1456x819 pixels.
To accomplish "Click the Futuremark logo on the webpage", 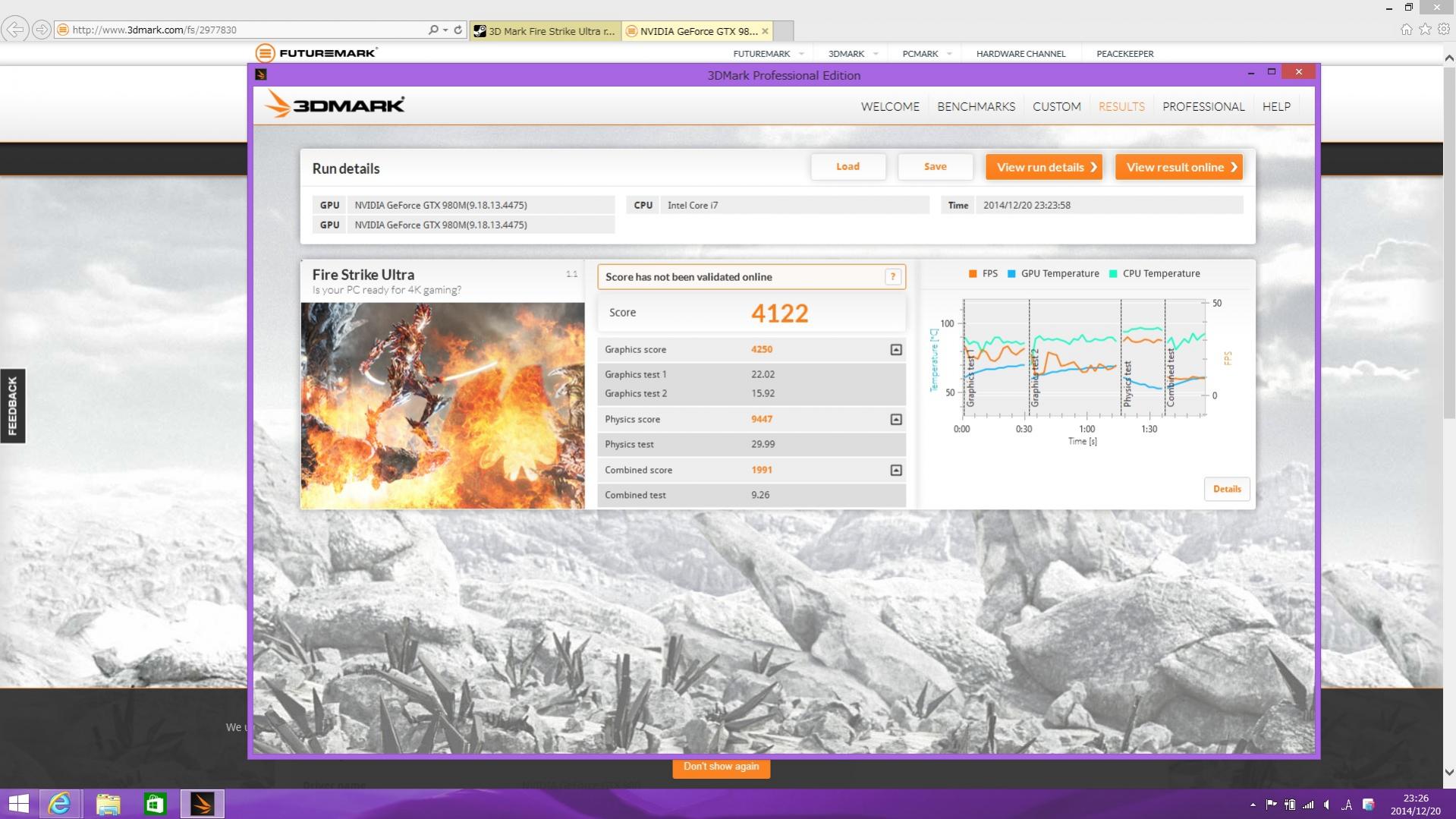I will point(316,52).
